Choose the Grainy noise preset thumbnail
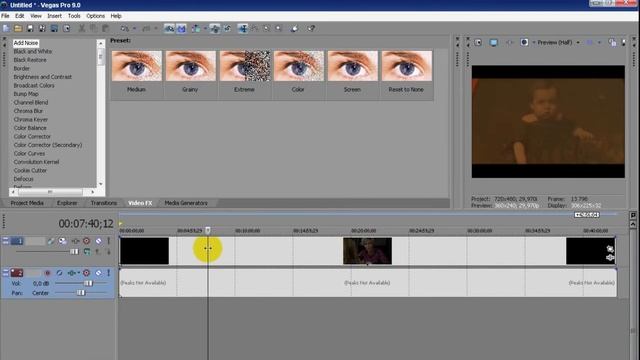The width and height of the screenshot is (640, 360). click(x=191, y=67)
